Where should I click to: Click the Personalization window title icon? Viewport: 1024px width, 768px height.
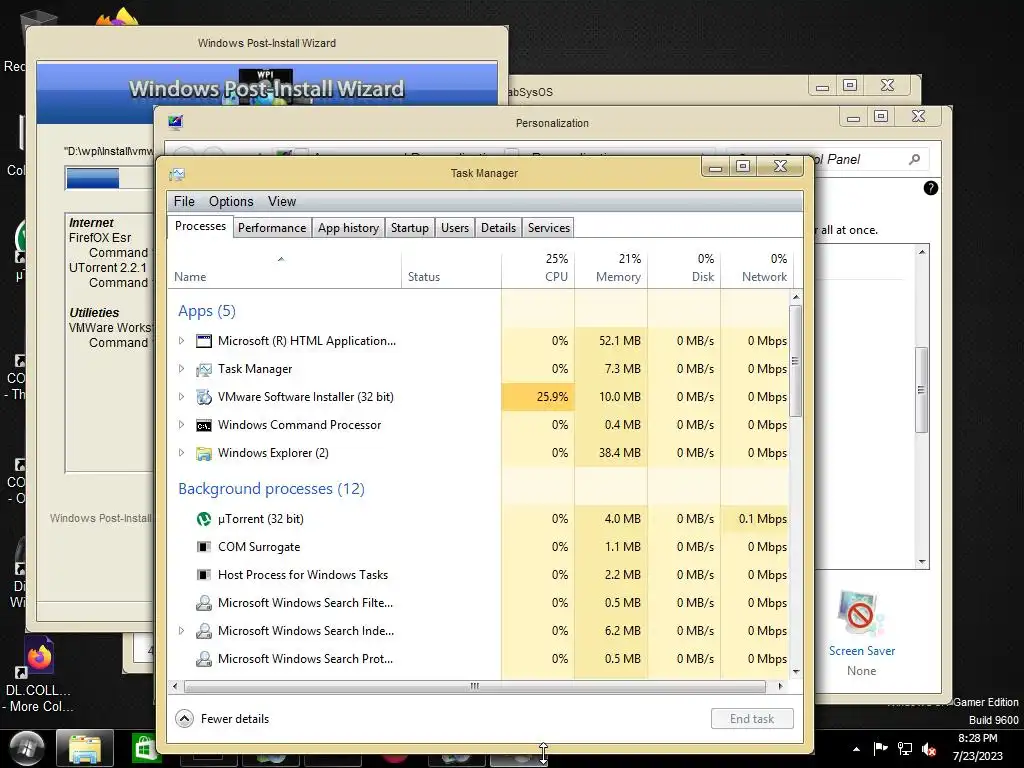175,122
